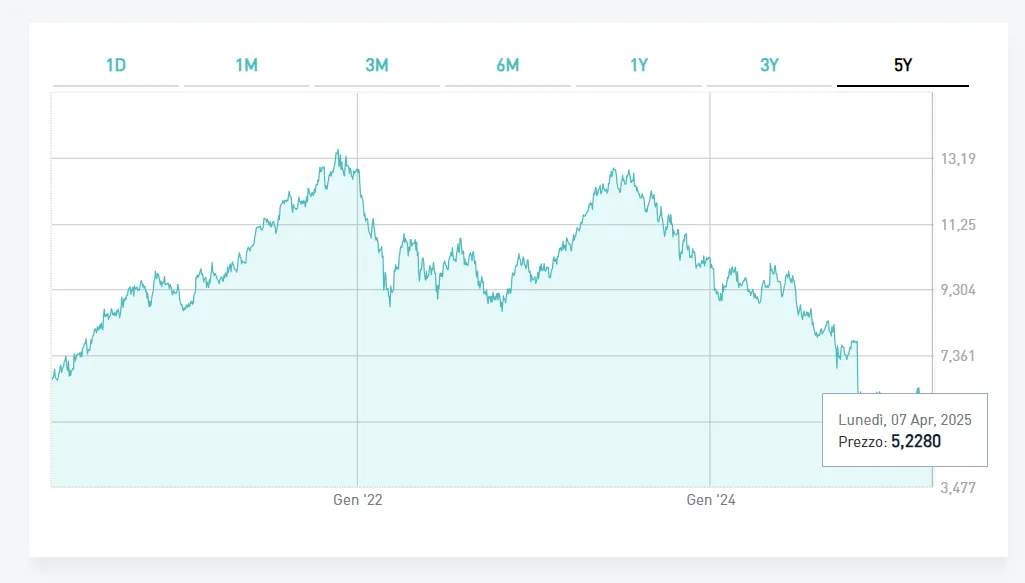Click the Gen '22 date label
Screen dimensions: 1025x583
point(358,500)
